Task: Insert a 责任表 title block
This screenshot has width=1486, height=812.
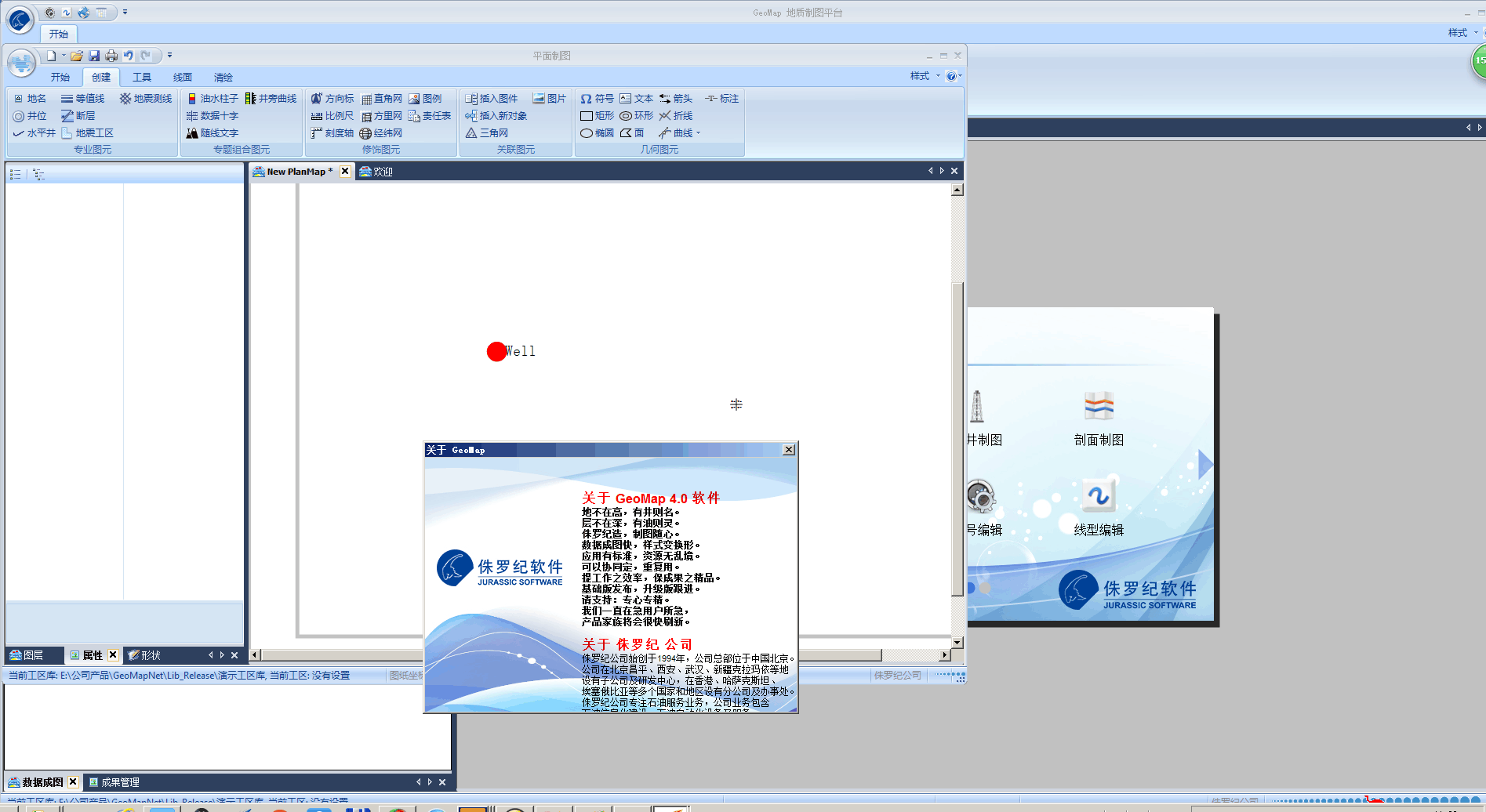Action: [x=430, y=116]
